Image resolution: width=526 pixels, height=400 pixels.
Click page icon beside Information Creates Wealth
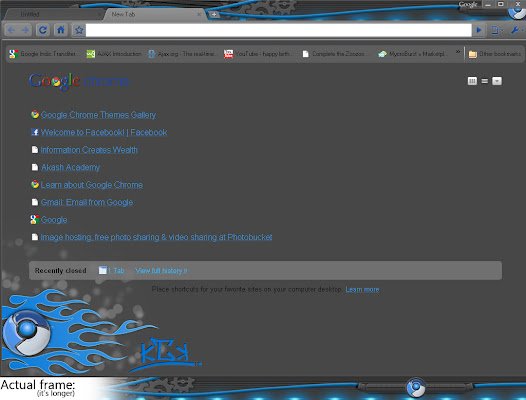point(35,150)
